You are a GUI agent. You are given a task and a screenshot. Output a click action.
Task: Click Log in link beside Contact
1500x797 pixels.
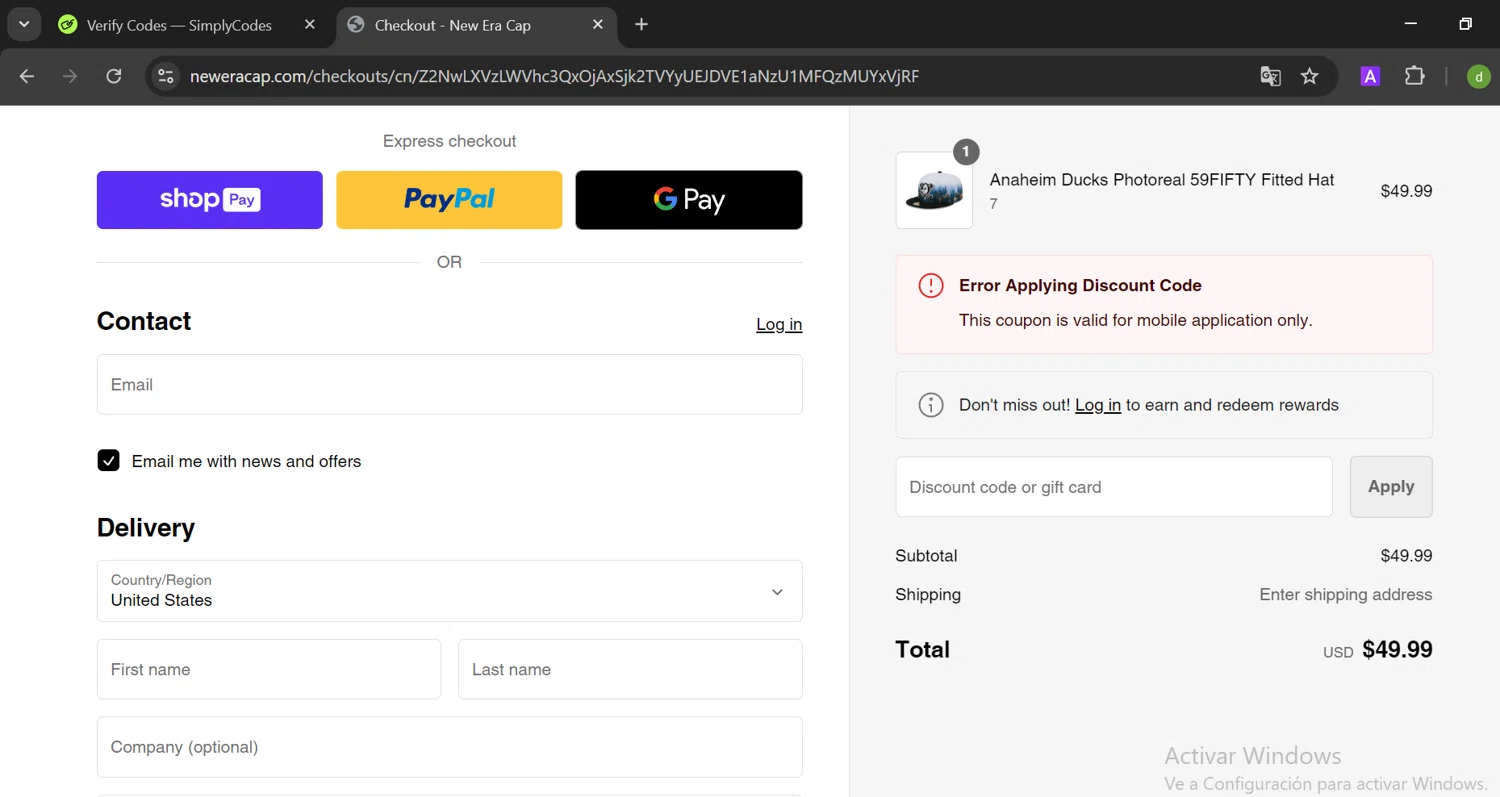point(779,324)
